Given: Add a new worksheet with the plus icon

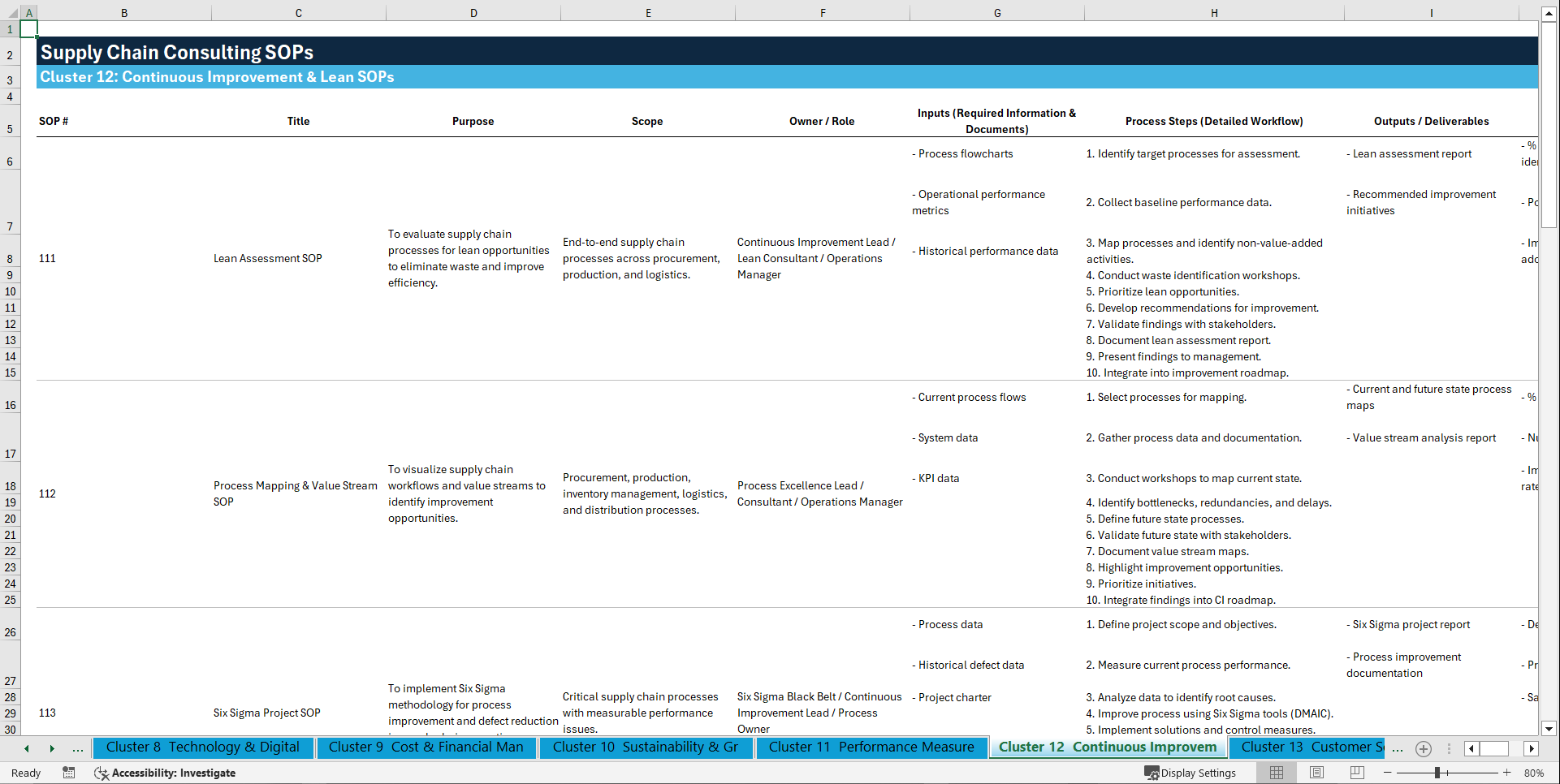Looking at the screenshot, I should pos(1423,748).
